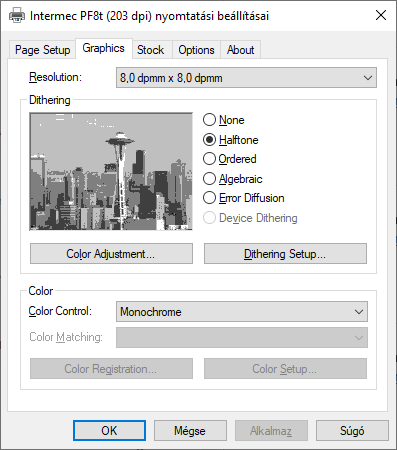Viewport: 397px width, 450px height.
Task: Show the About tab
Action: point(240,50)
